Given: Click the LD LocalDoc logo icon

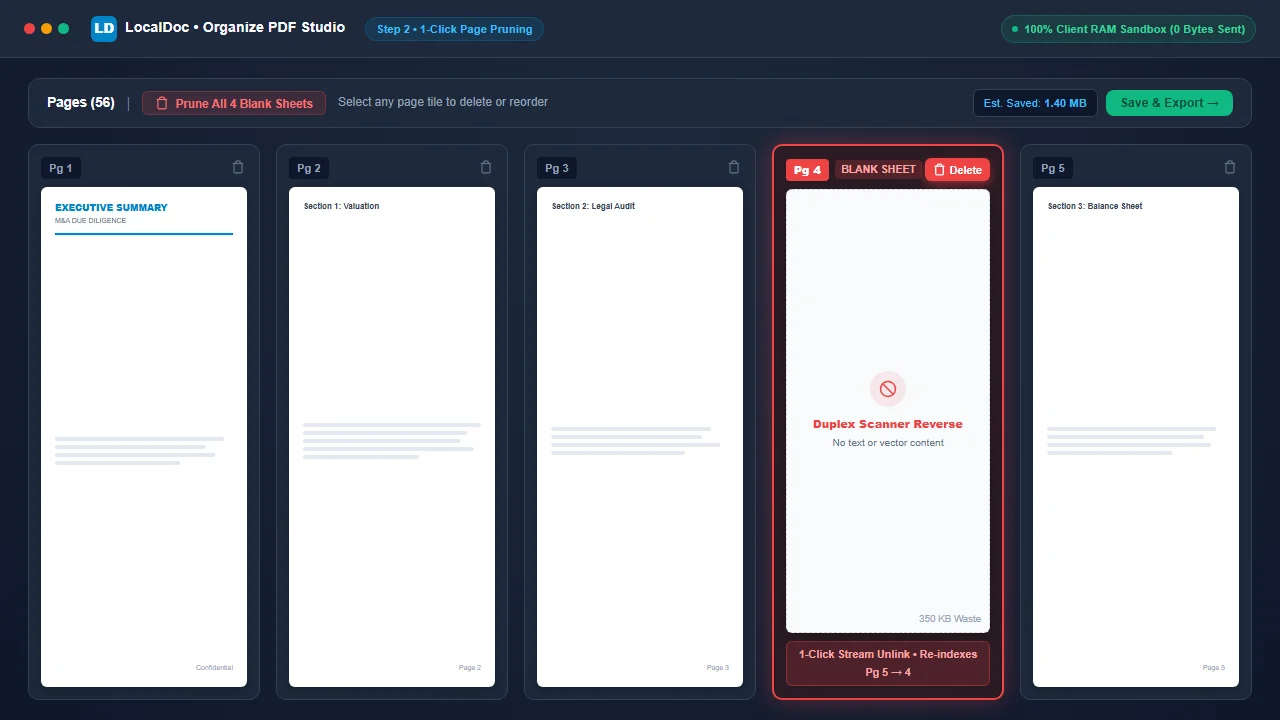Looking at the screenshot, I should tap(104, 28).
